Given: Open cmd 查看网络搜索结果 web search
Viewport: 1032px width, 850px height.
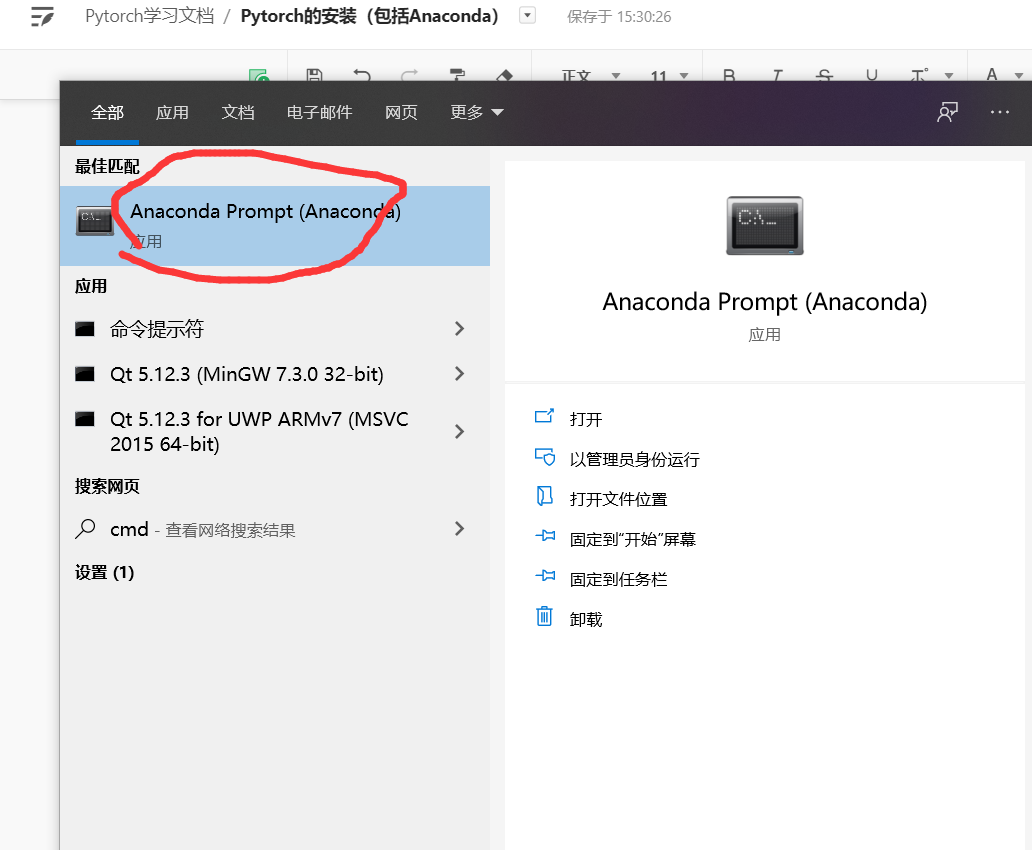Looking at the screenshot, I should pos(274,529).
